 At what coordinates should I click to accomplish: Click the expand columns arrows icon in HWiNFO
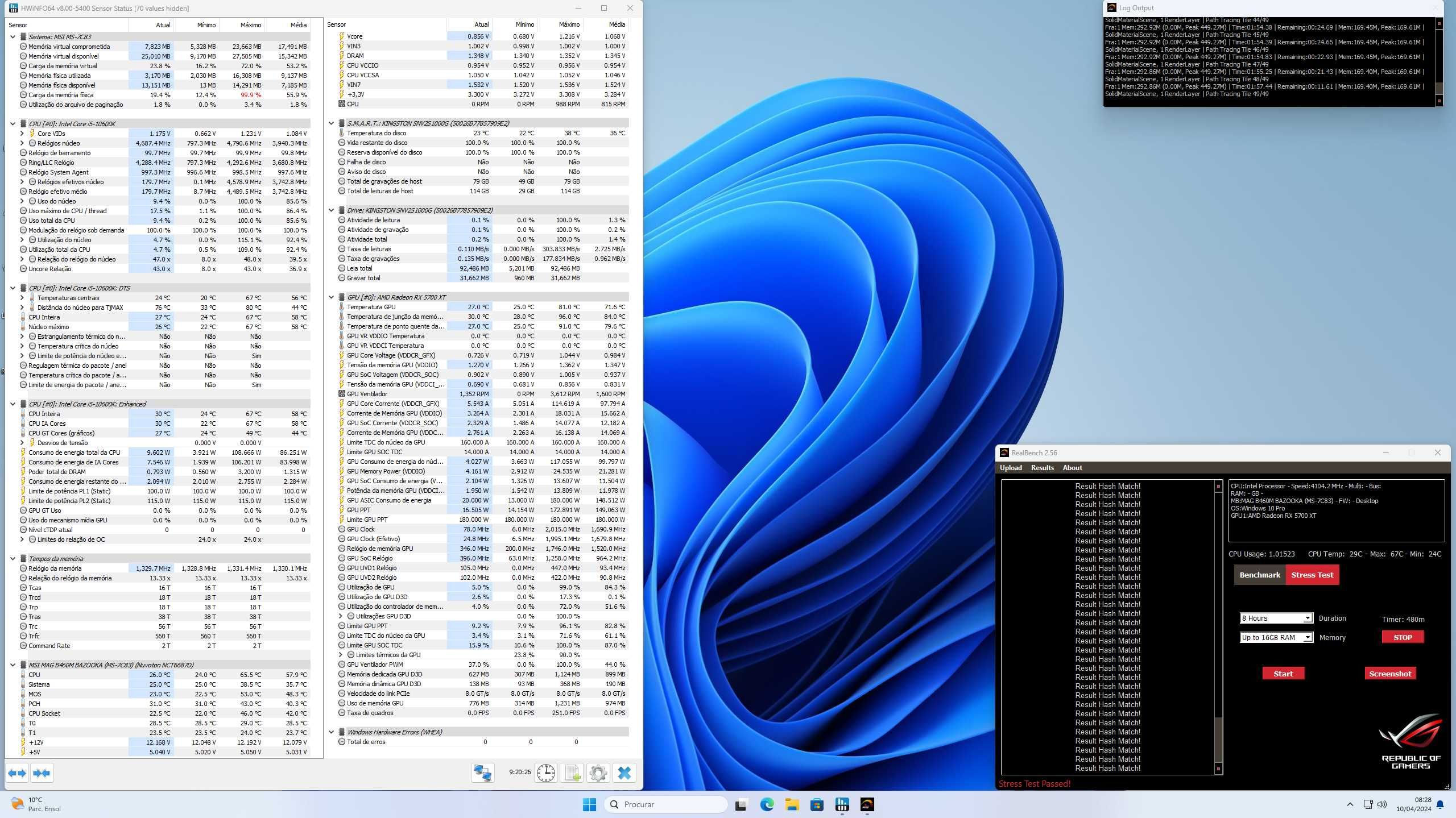(x=17, y=773)
